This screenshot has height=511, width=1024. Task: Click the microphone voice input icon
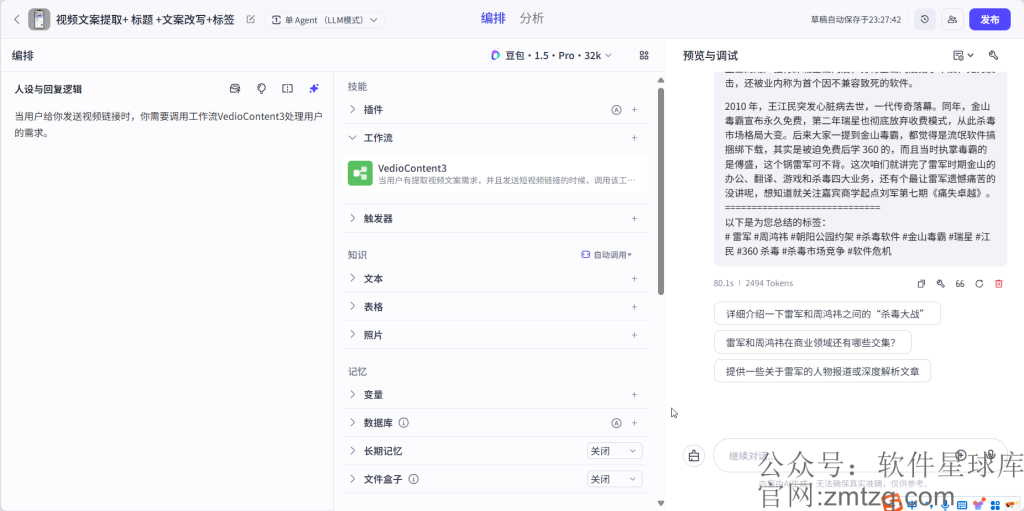coord(991,455)
